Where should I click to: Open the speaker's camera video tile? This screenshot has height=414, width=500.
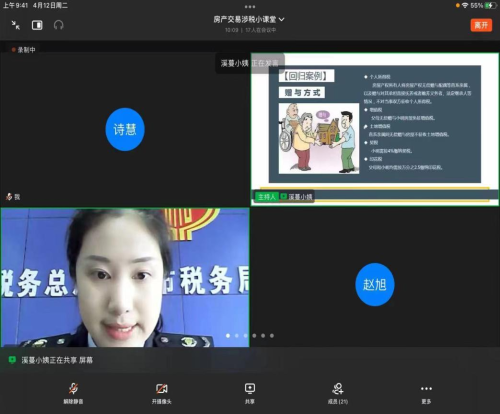pyautogui.click(x=125, y=277)
